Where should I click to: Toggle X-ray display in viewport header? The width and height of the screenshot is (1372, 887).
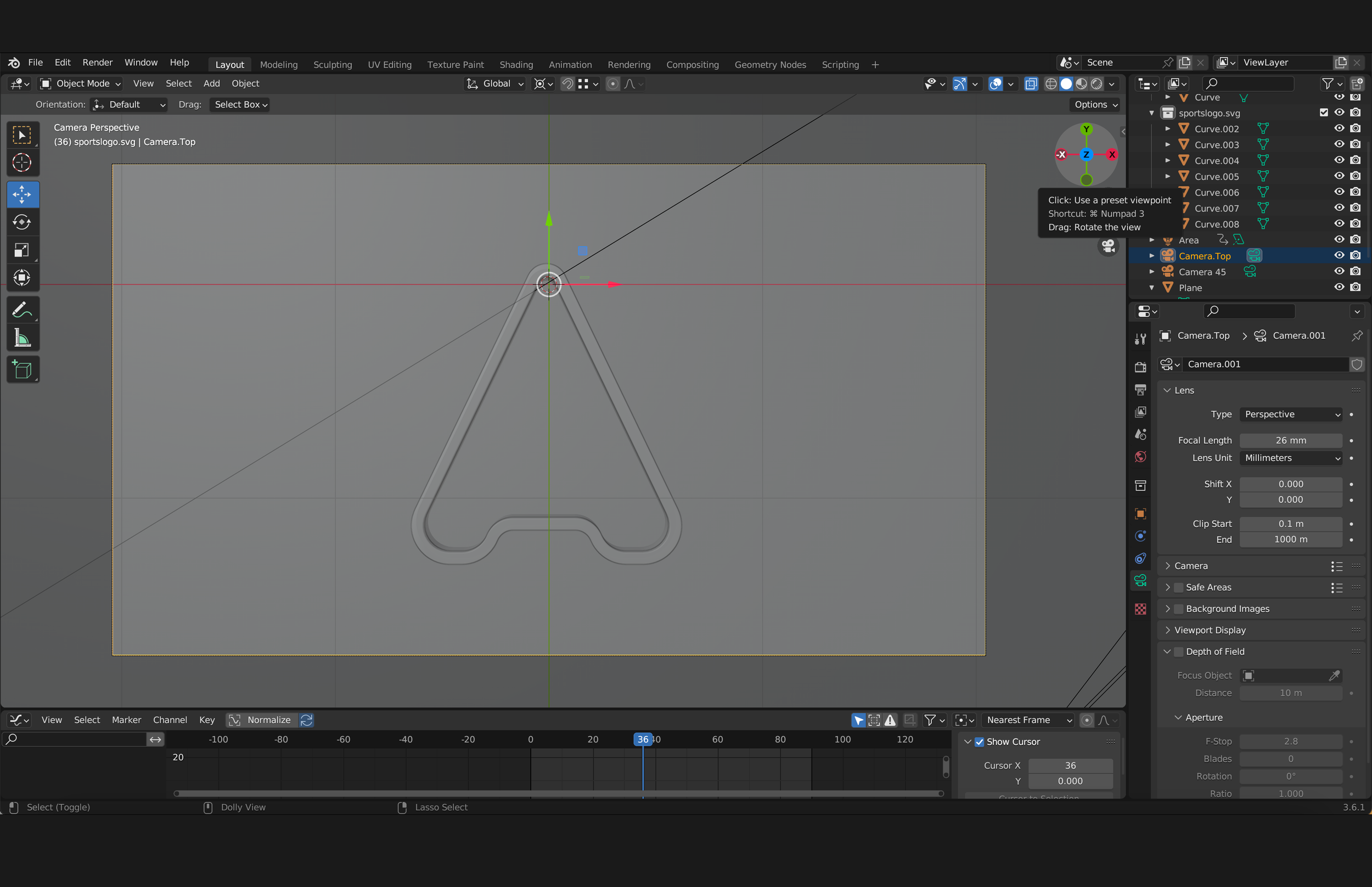[1031, 84]
